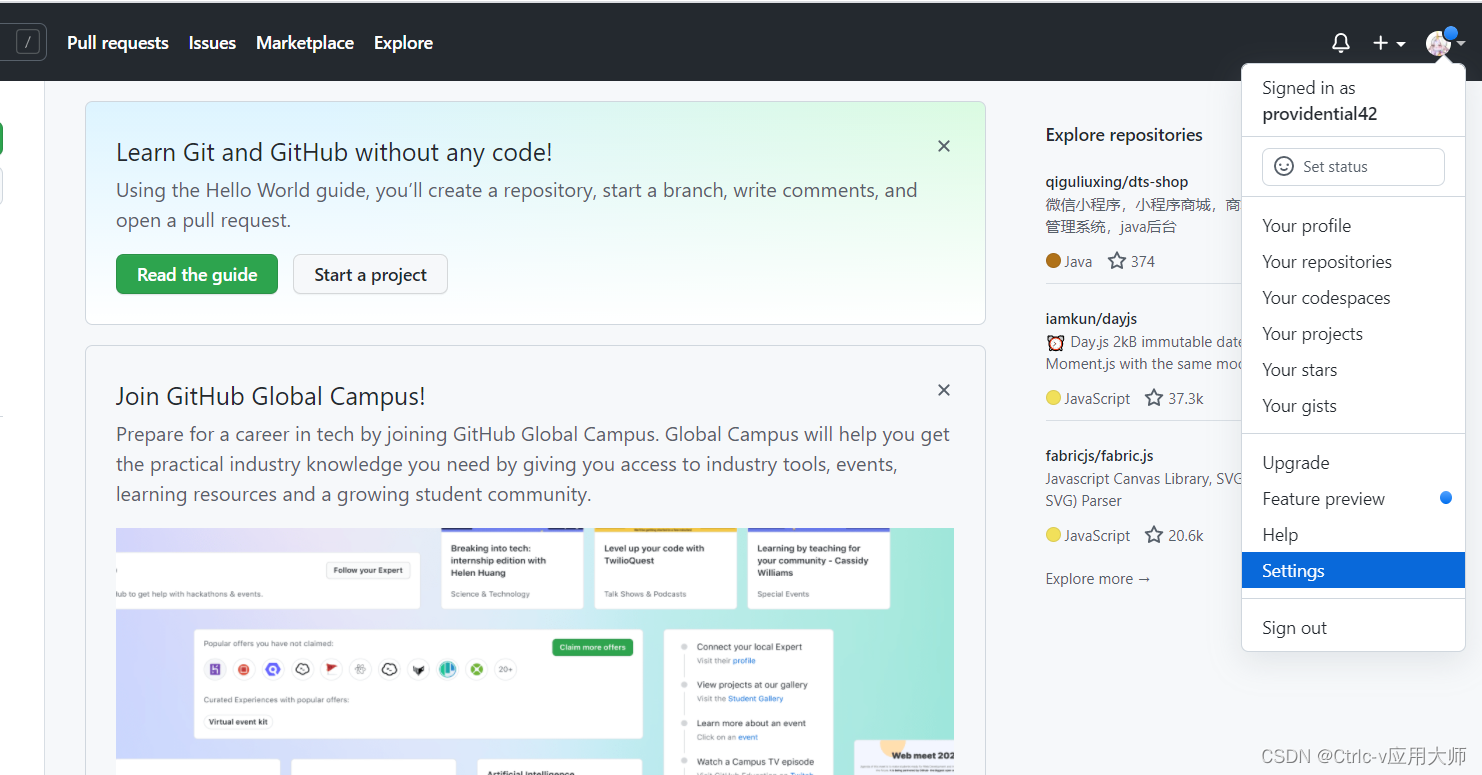Open Your repositories from the menu
The width and height of the screenshot is (1482, 775).
click(x=1353, y=262)
